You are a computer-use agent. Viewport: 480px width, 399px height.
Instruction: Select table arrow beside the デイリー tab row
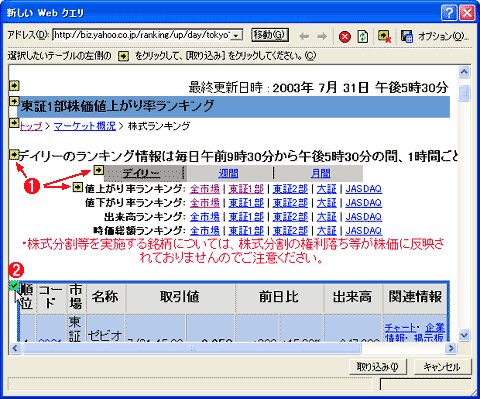click(99, 170)
